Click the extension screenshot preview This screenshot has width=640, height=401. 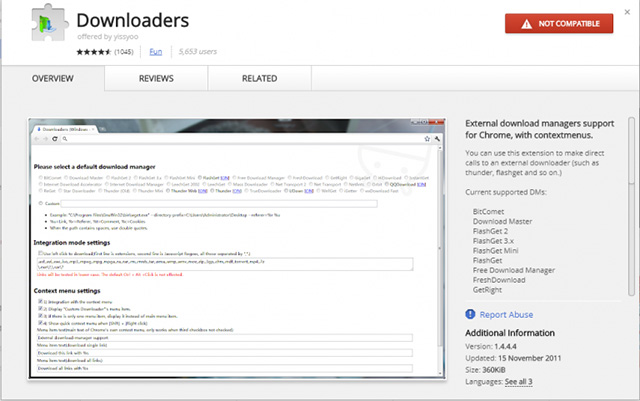point(237,249)
